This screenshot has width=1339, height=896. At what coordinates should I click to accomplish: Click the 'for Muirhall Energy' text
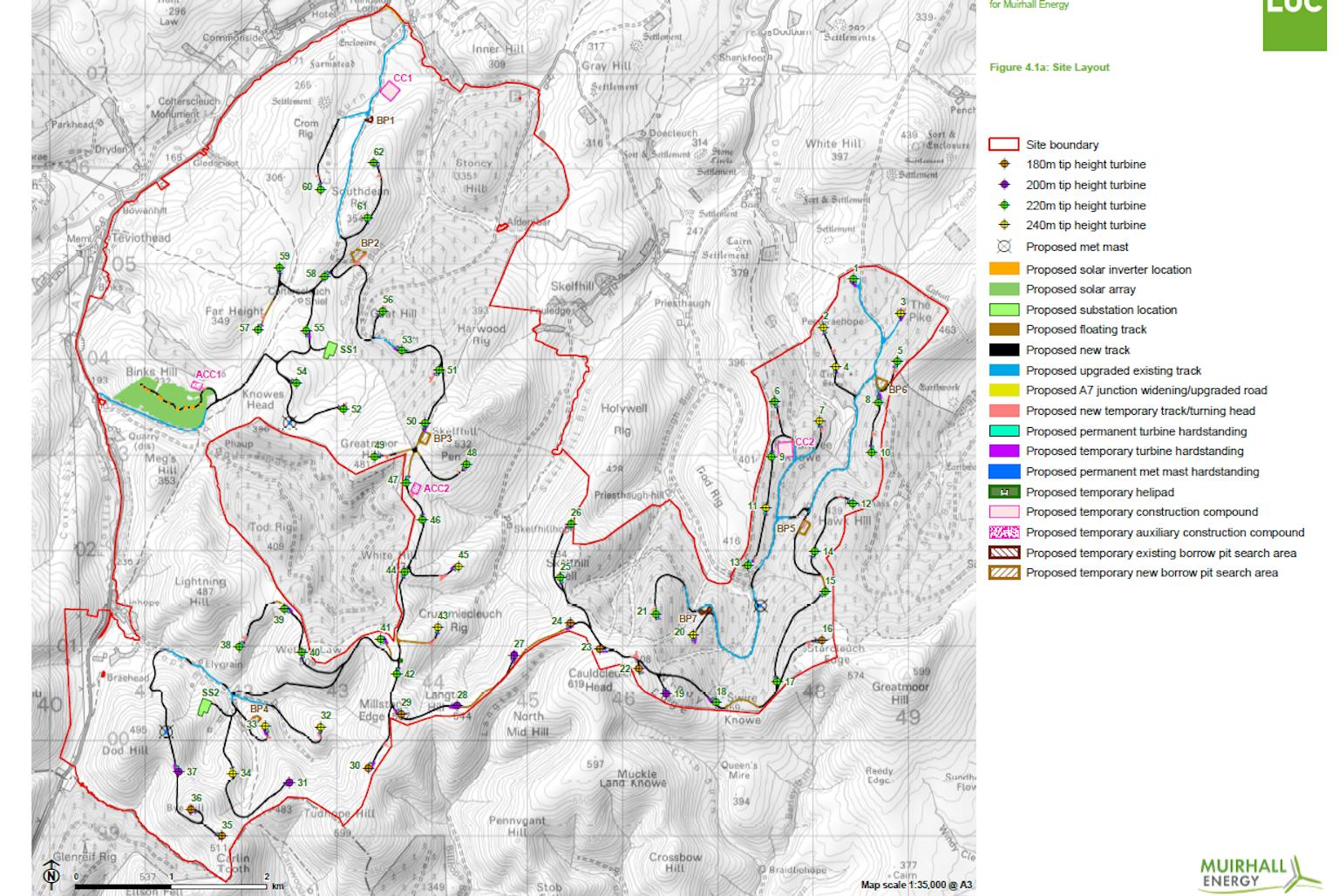coord(1030,4)
